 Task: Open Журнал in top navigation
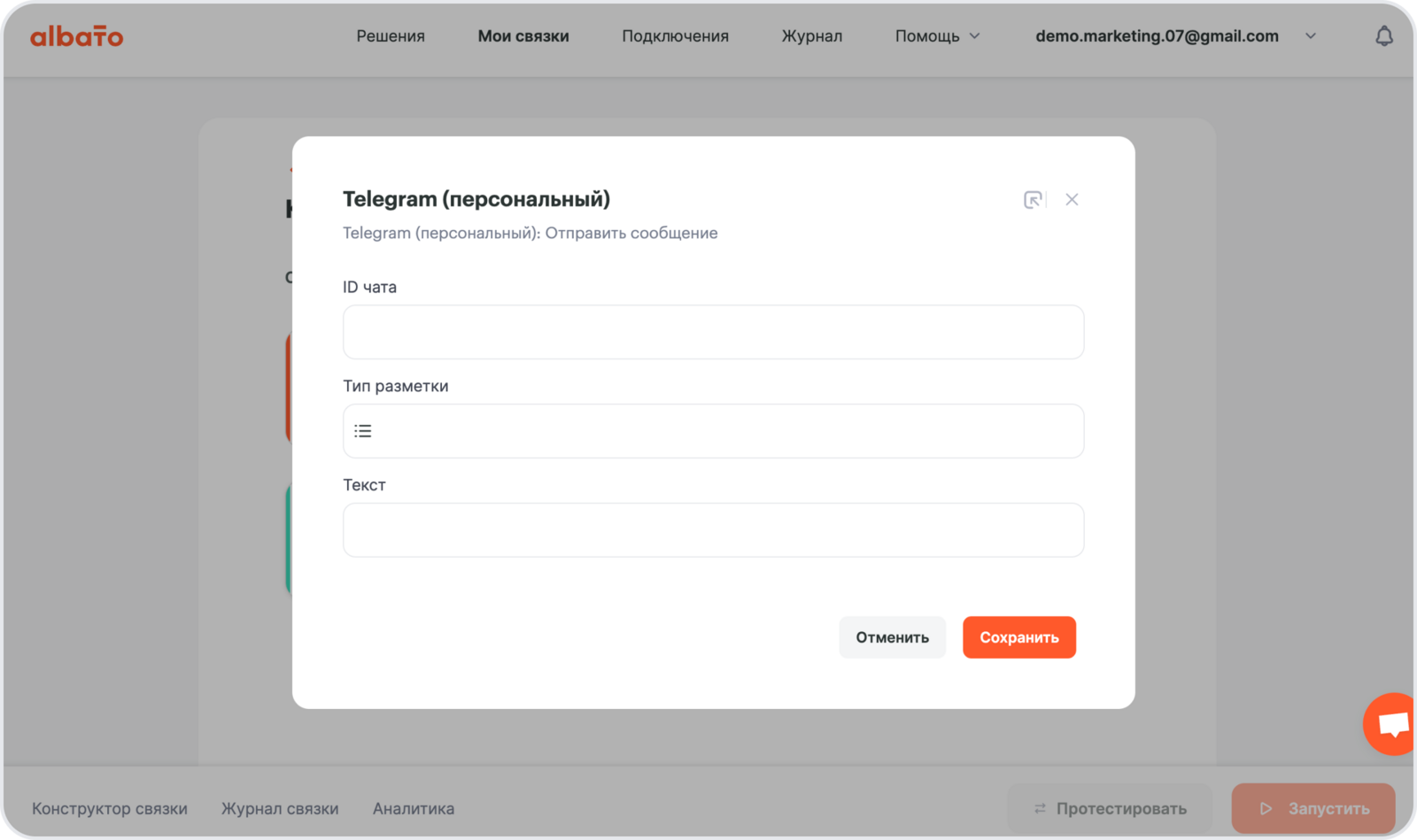pyautogui.click(x=811, y=36)
